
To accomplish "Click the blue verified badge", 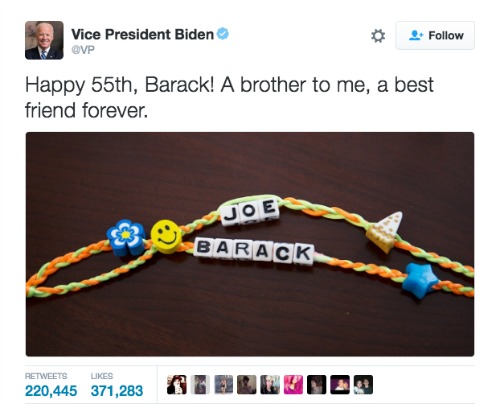I will pyautogui.click(x=223, y=34).
